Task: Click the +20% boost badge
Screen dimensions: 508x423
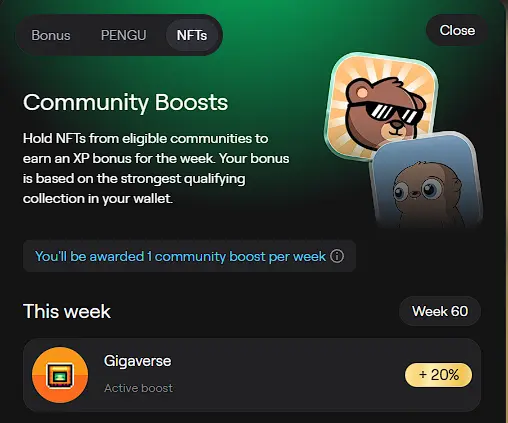Action: 438,375
